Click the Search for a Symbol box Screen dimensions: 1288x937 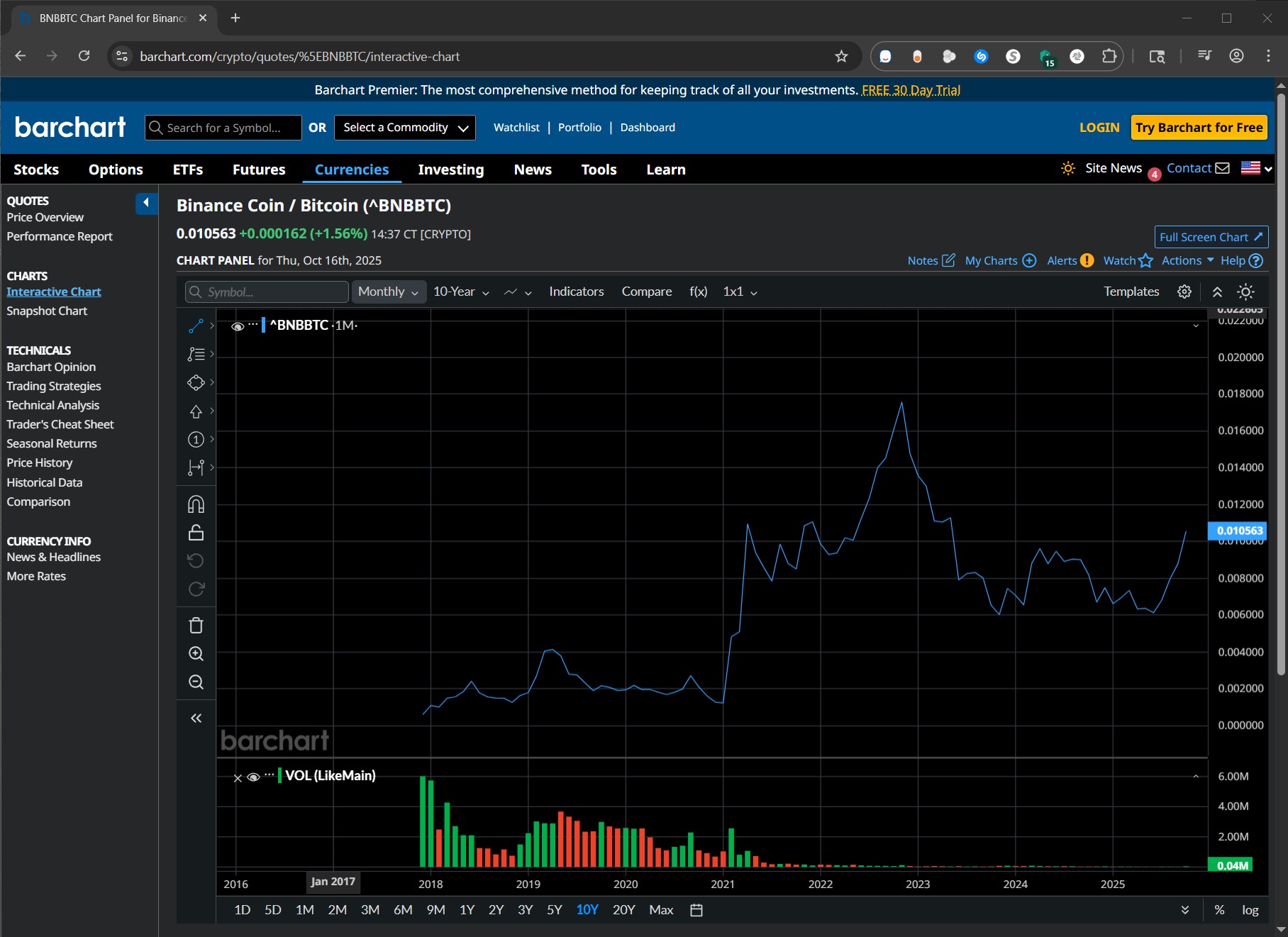click(223, 128)
